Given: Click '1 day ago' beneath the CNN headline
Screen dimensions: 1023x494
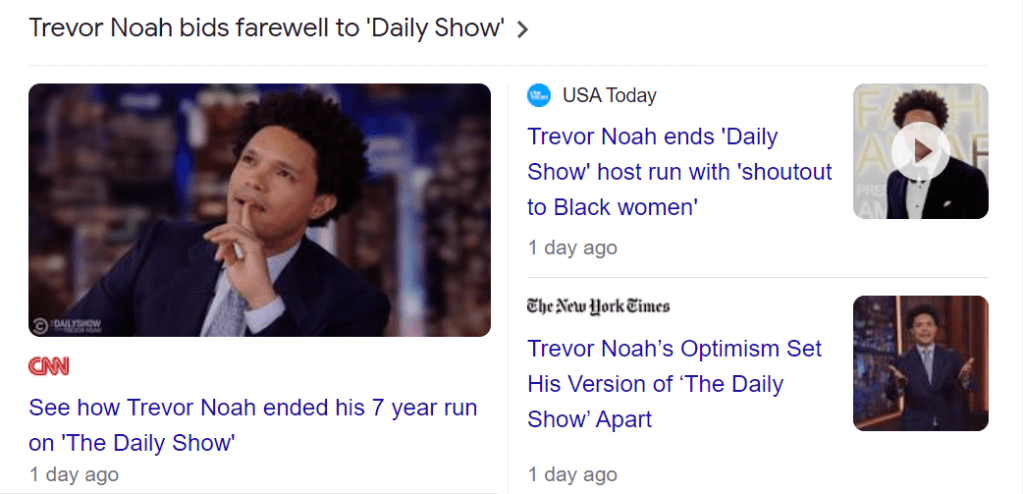Looking at the screenshot, I should 74,474.
